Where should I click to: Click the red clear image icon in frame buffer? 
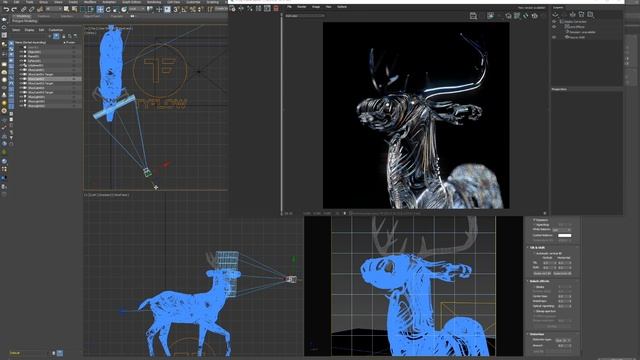point(276,9)
